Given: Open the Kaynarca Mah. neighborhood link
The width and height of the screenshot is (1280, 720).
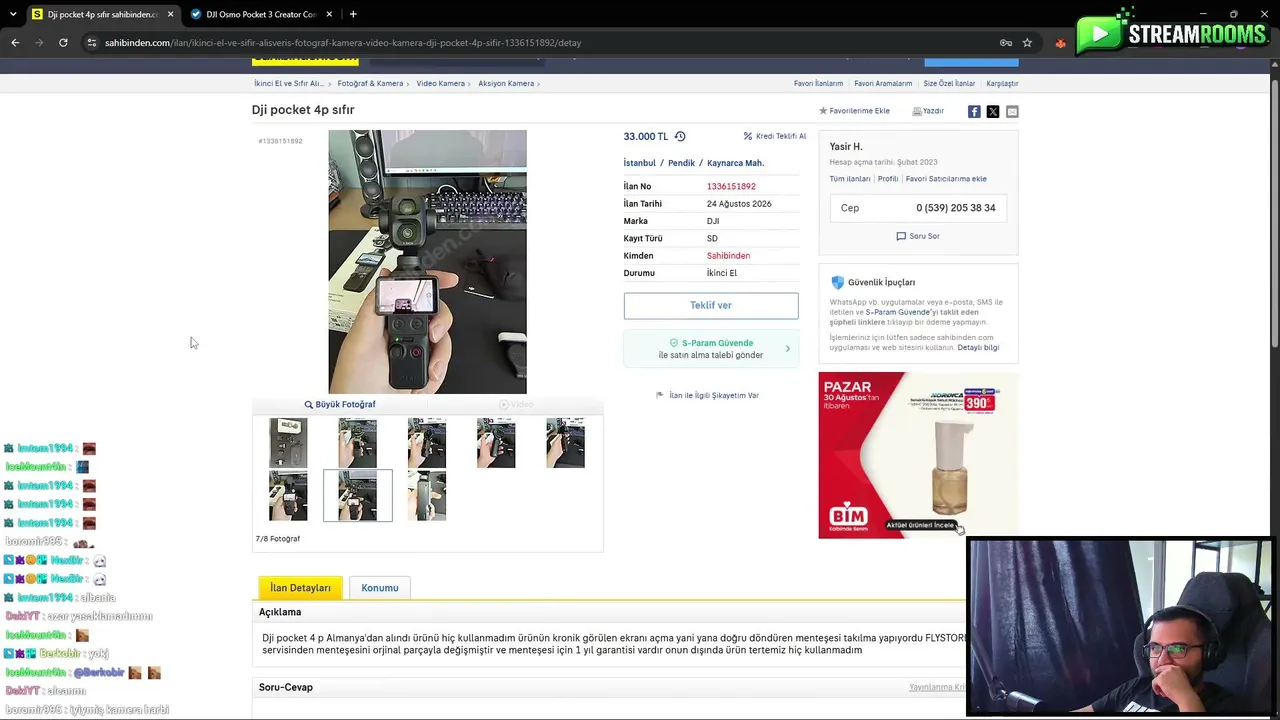Looking at the screenshot, I should 735,163.
